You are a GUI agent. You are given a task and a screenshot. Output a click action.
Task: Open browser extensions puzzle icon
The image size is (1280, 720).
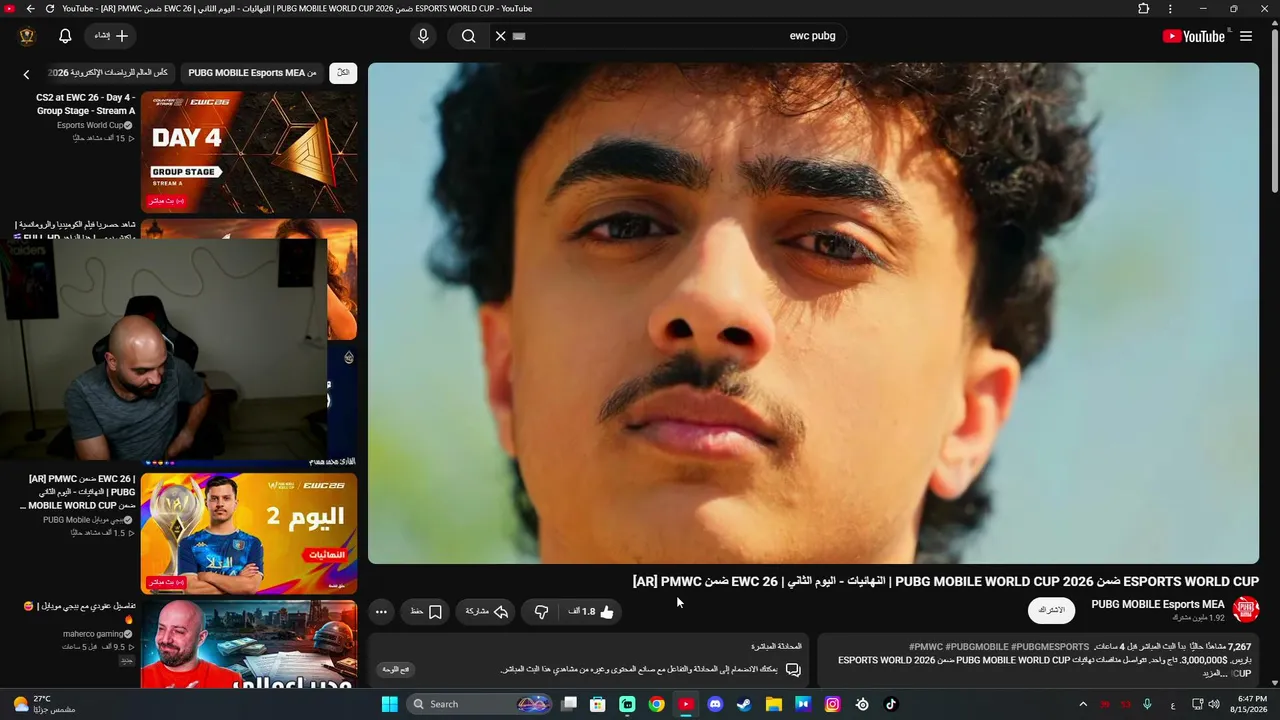1144,8
